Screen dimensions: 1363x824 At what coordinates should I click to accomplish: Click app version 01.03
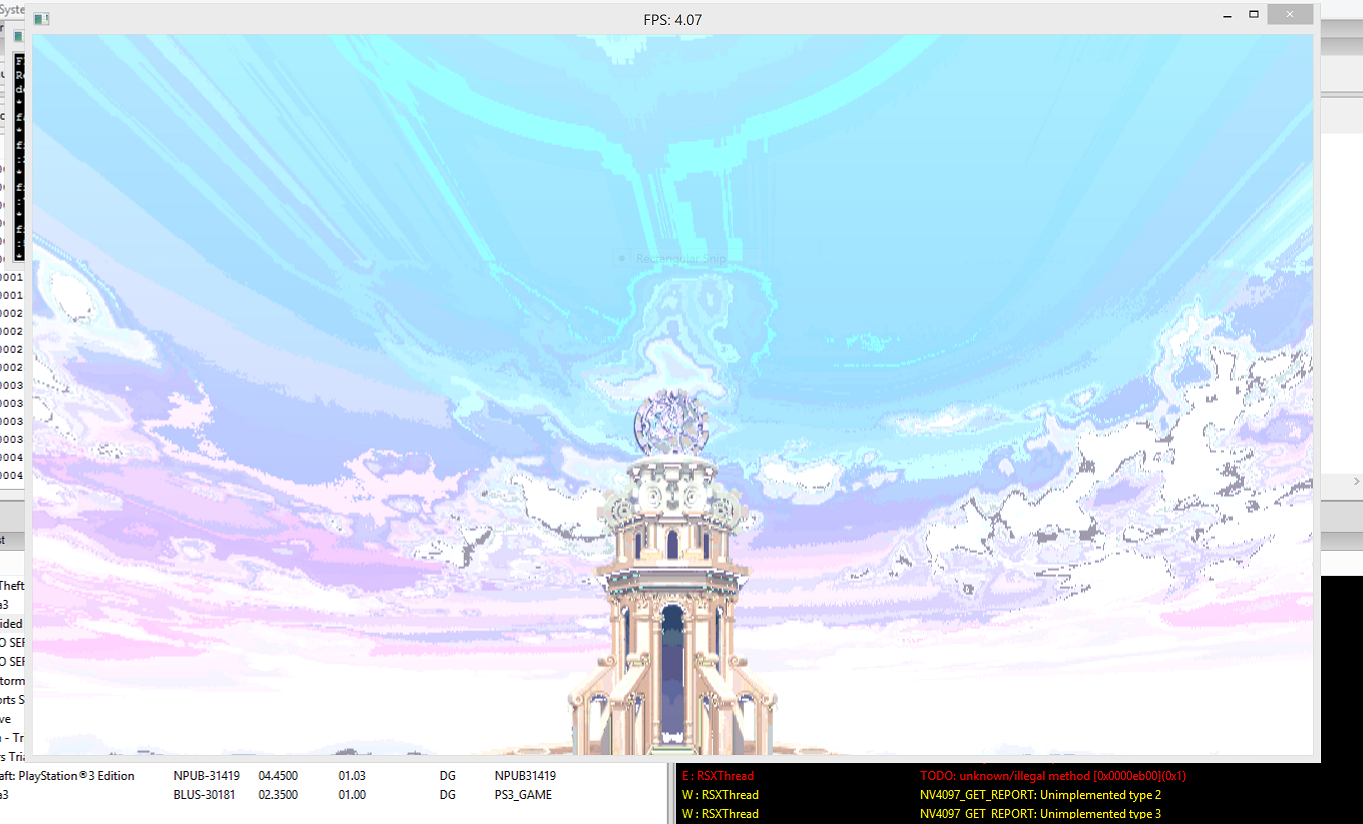point(351,775)
